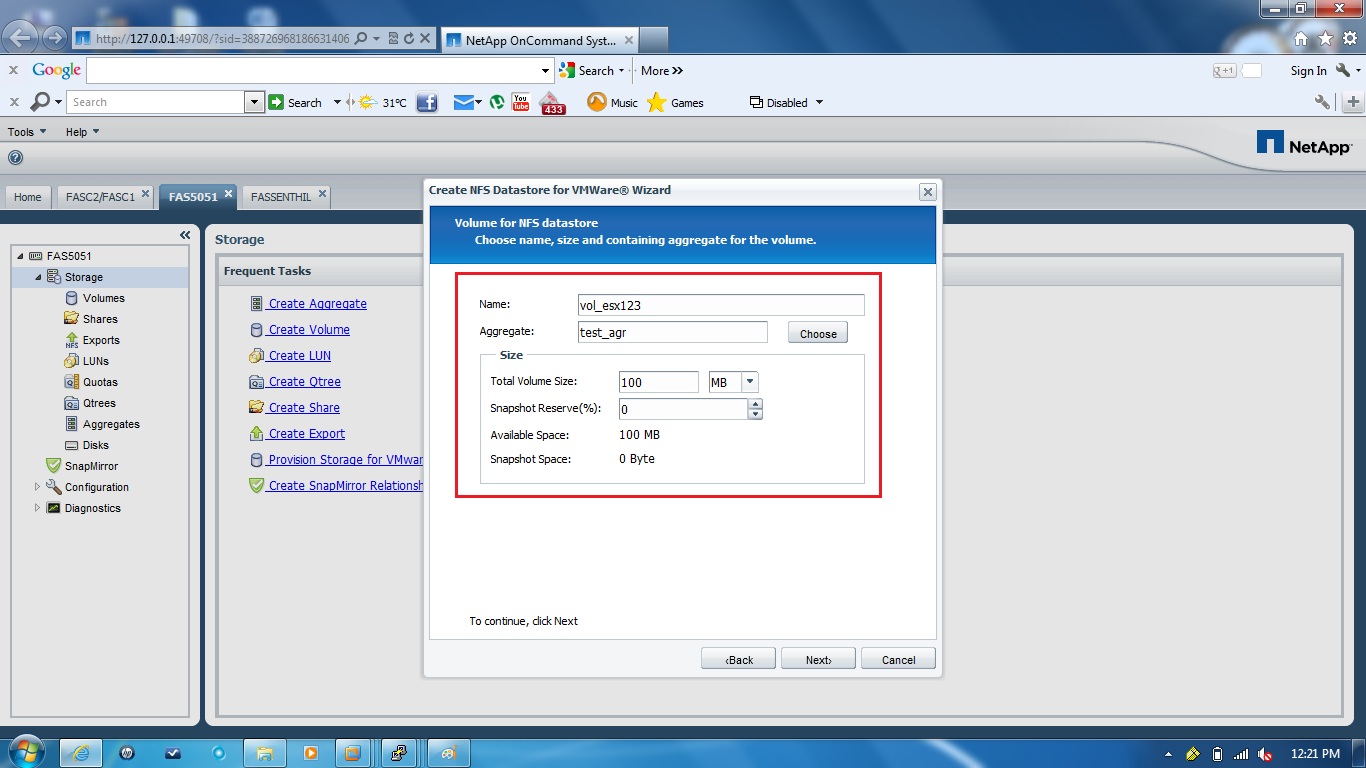Collapse the navigation pane with the double-chevron
This screenshot has width=1366, height=768.
[x=184, y=234]
